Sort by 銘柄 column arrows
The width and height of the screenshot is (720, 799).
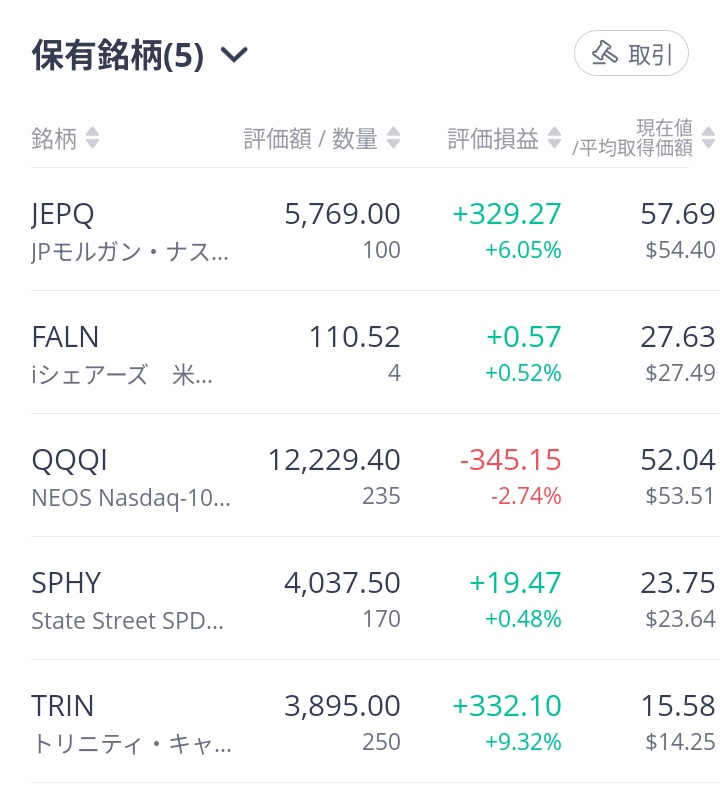click(x=92, y=138)
